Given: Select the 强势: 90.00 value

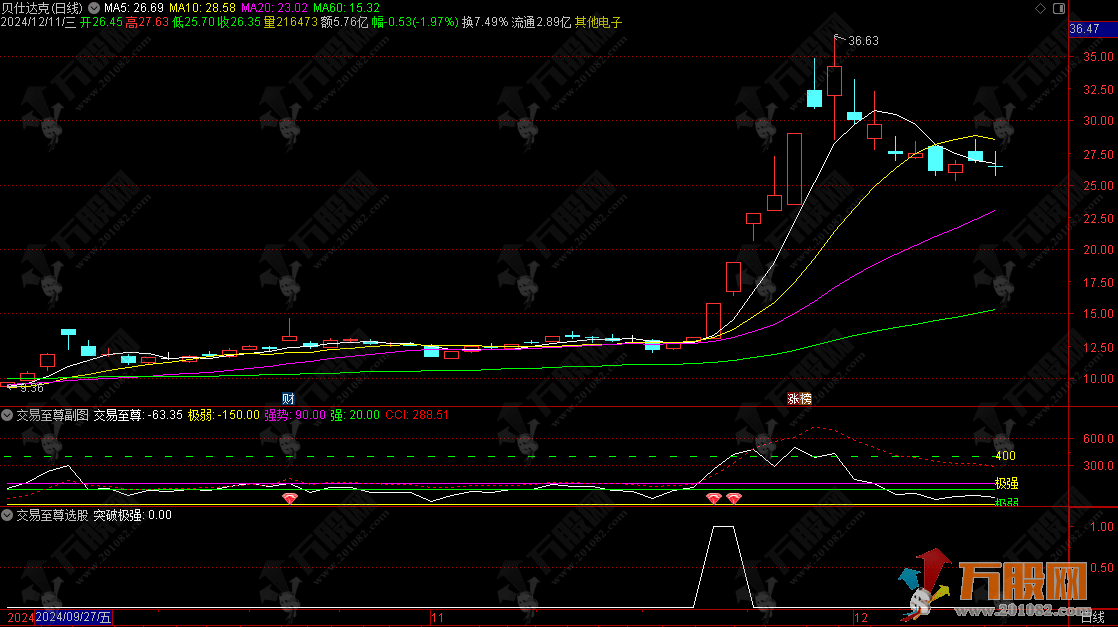Looking at the screenshot, I should 295,415.
